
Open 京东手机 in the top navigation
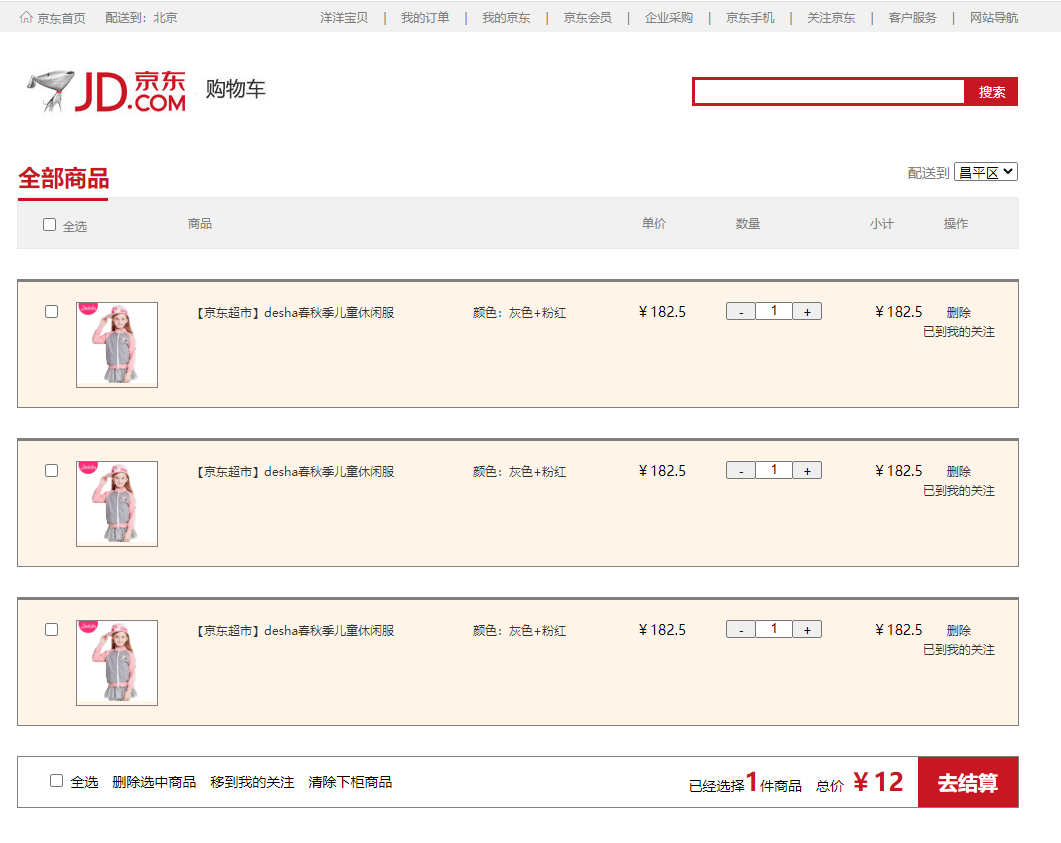[x=750, y=18]
